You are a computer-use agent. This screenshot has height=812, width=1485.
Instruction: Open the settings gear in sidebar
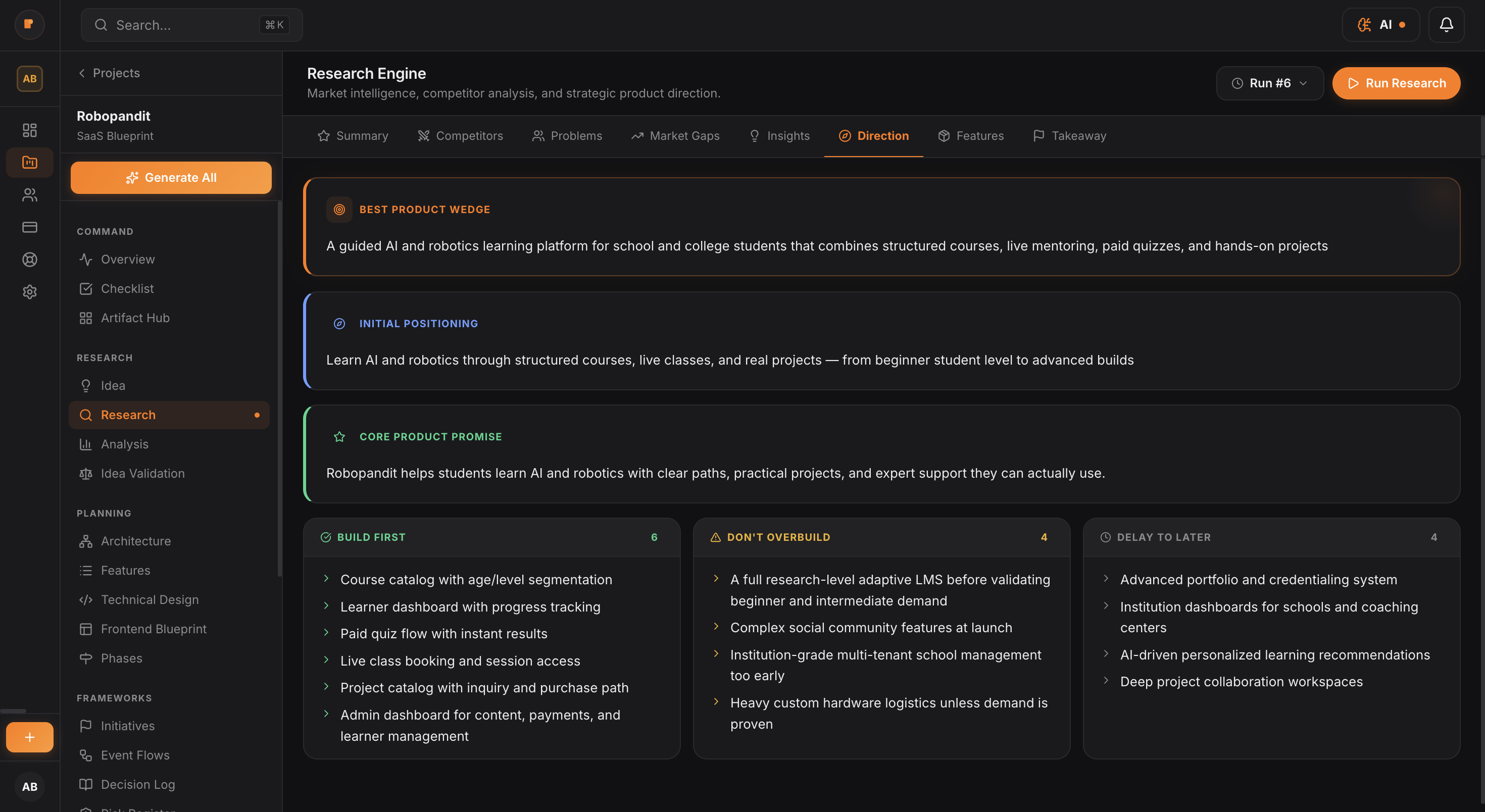coord(29,291)
